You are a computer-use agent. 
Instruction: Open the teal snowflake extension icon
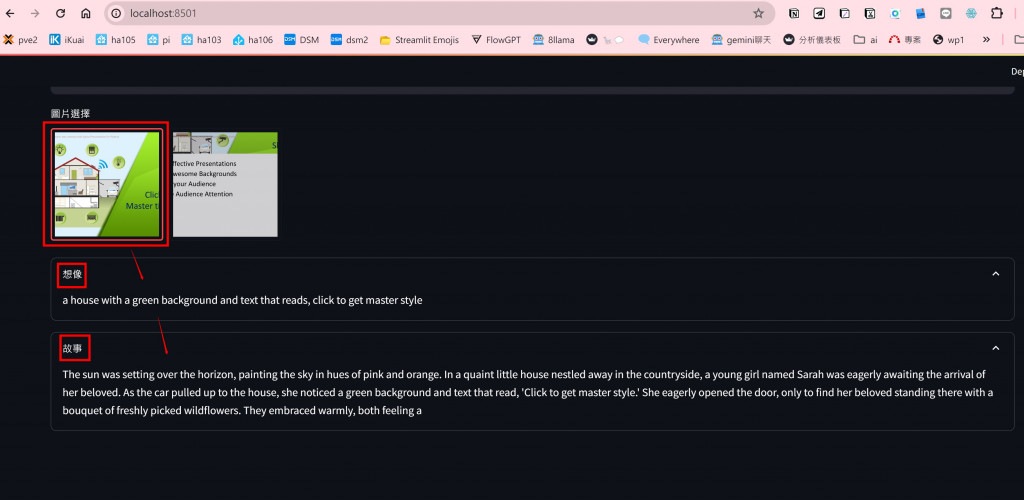click(971, 13)
